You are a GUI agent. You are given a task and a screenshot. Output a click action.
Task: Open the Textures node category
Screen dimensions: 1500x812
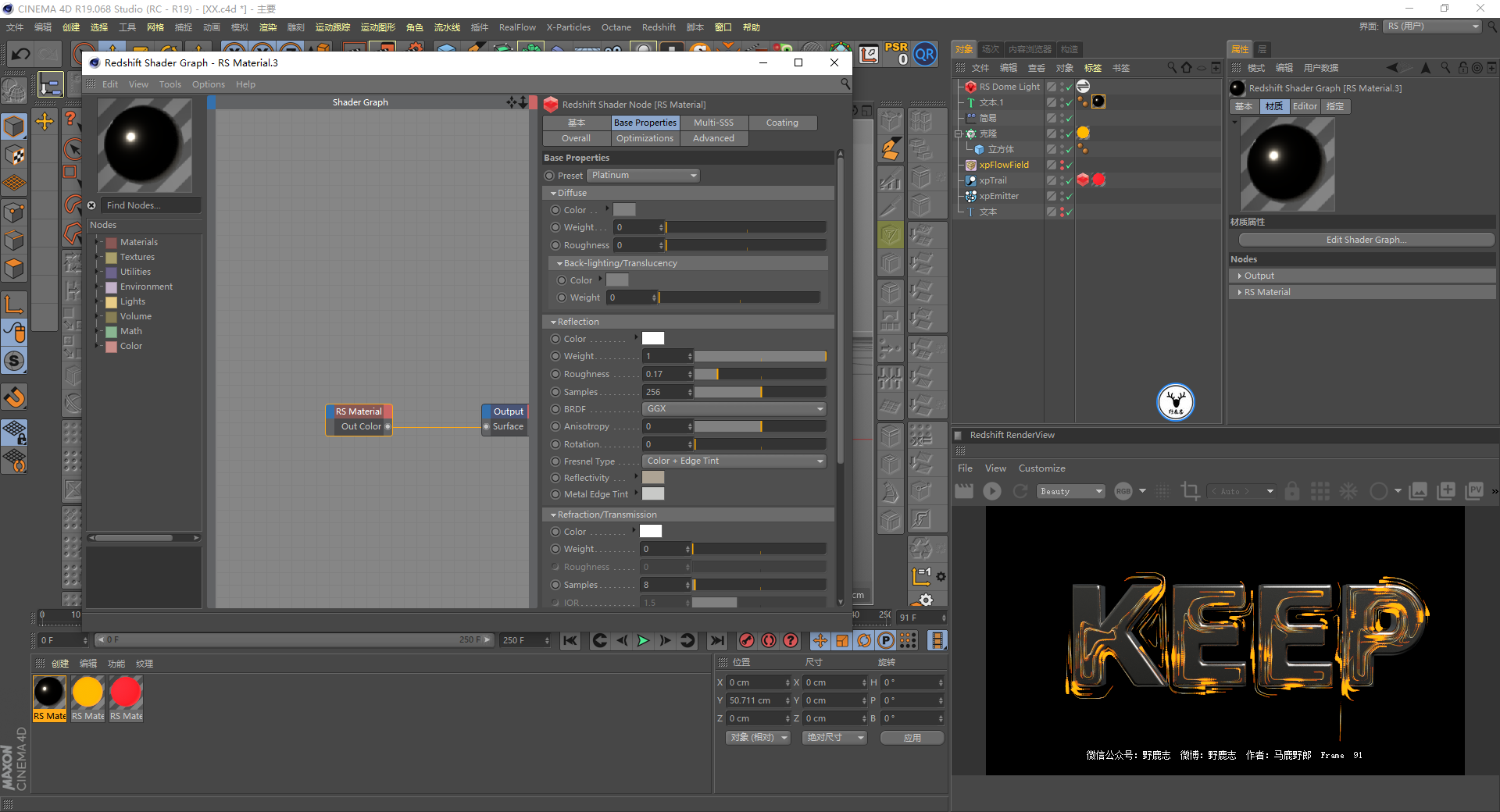pos(137,257)
